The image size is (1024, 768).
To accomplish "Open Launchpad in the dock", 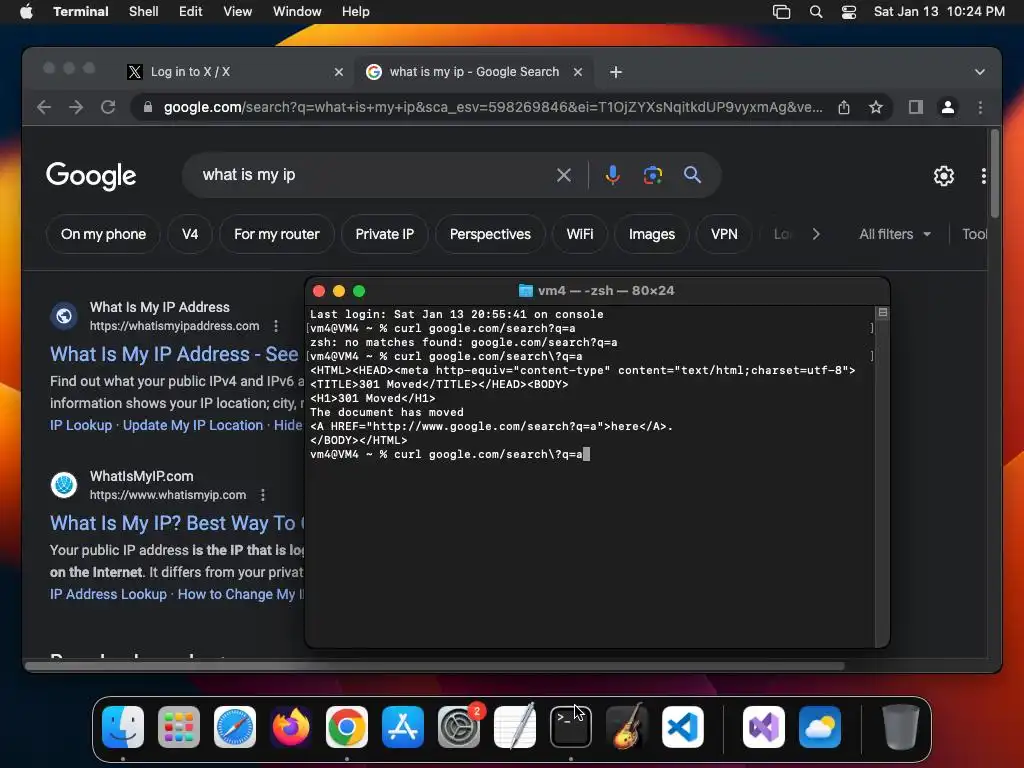I will pos(179,727).
